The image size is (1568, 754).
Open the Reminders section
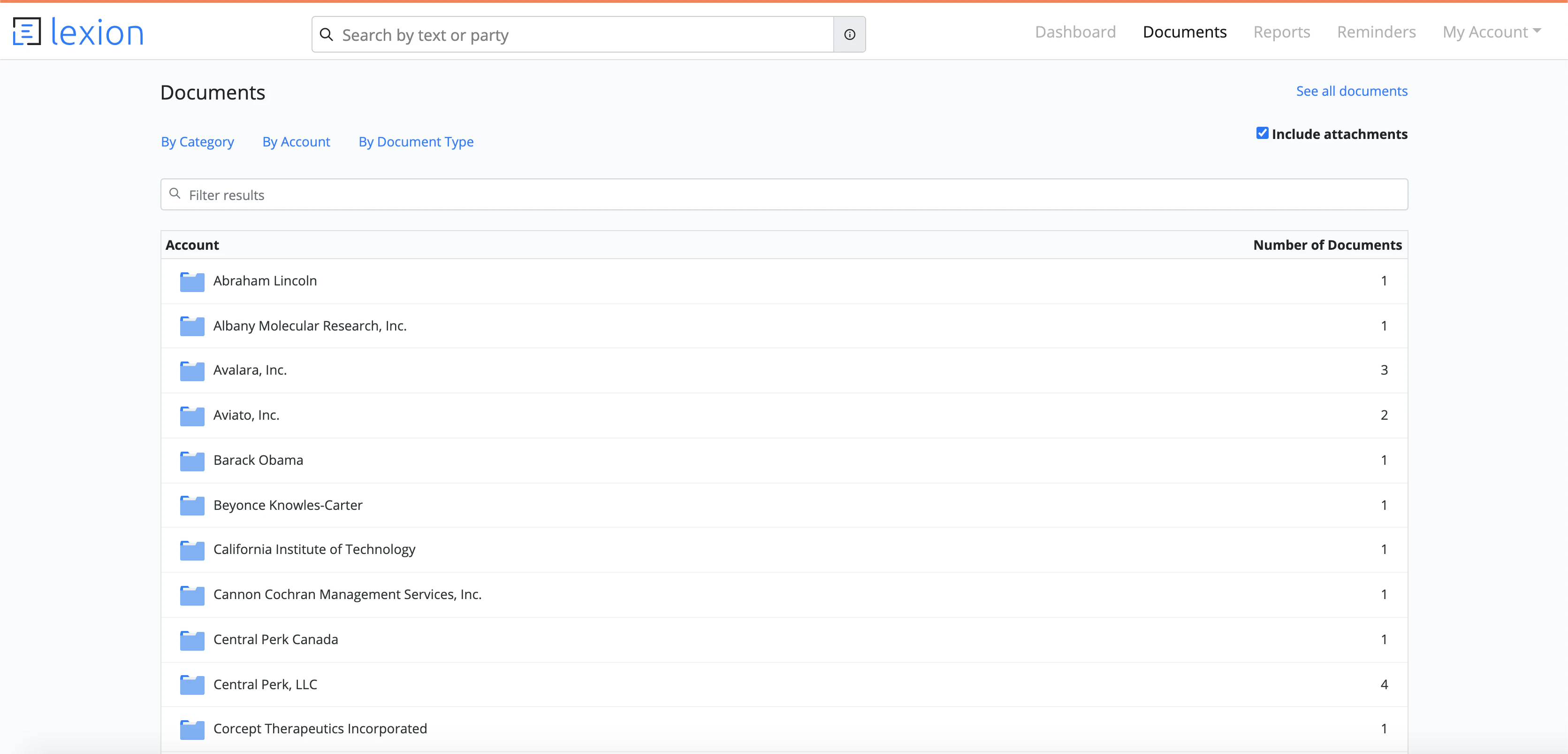1376,31
